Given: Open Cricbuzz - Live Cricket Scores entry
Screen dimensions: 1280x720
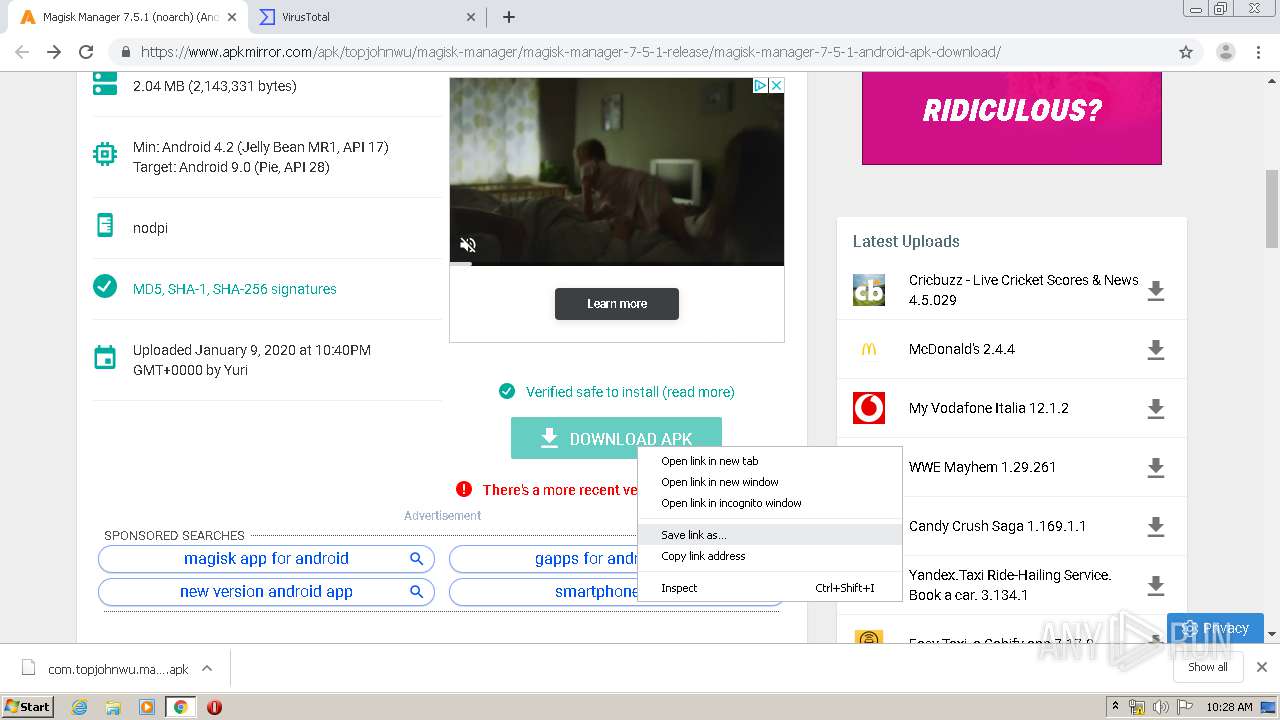Looking at the screenshot, I should 1023,290.
